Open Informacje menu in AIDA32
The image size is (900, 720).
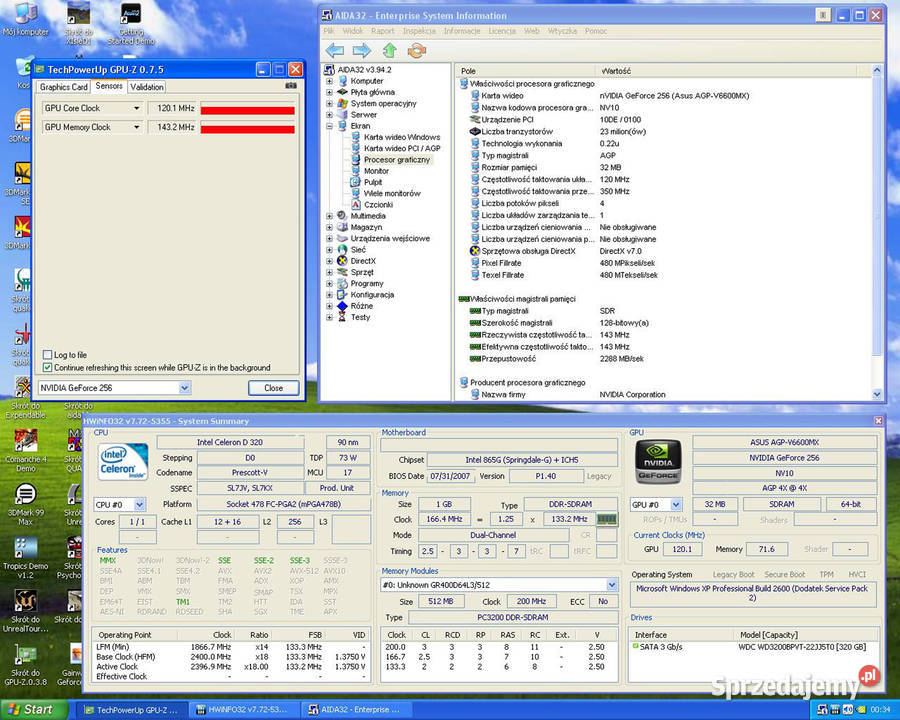461,31
